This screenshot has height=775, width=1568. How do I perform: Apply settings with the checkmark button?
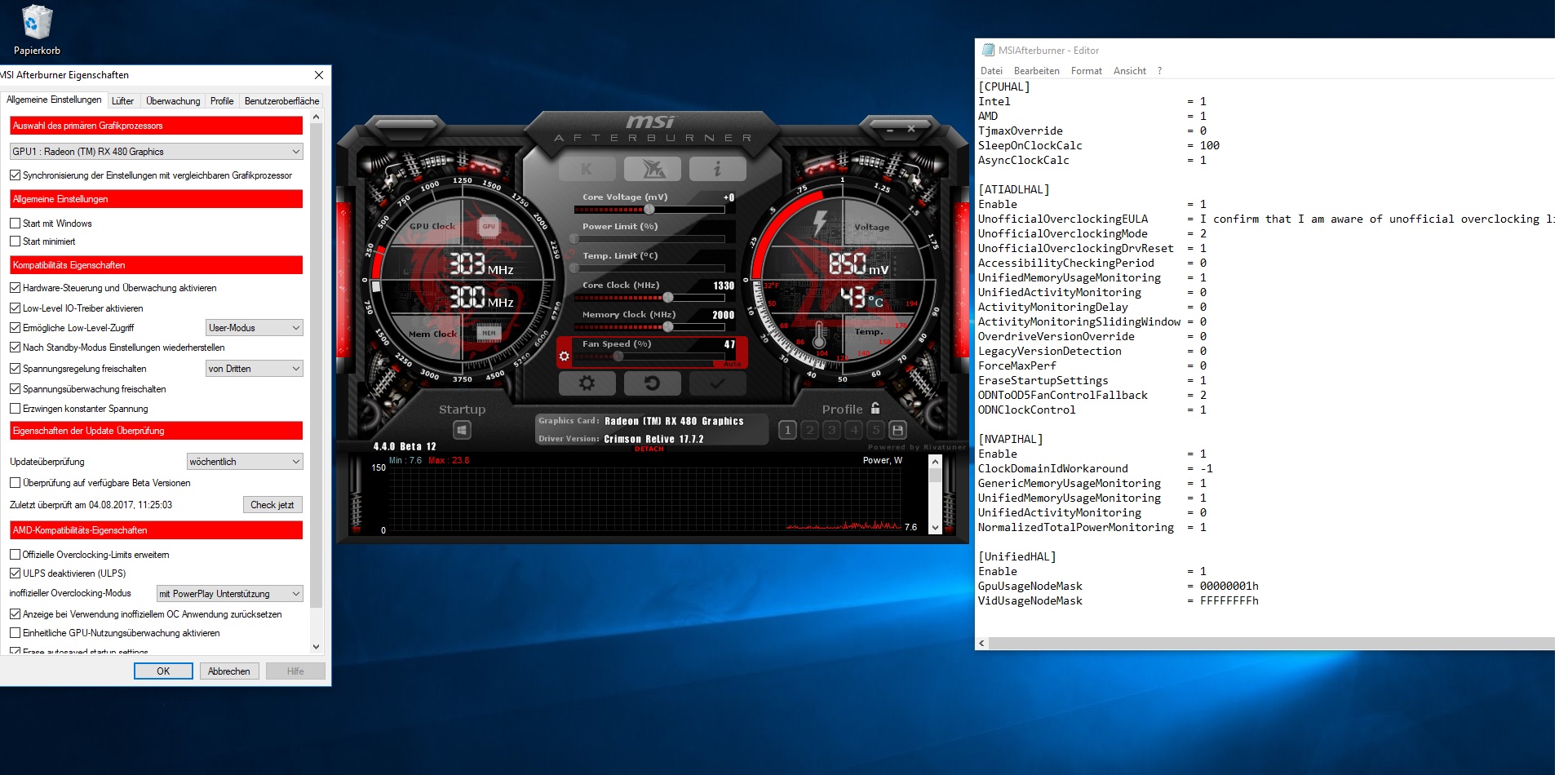(717, 383)
